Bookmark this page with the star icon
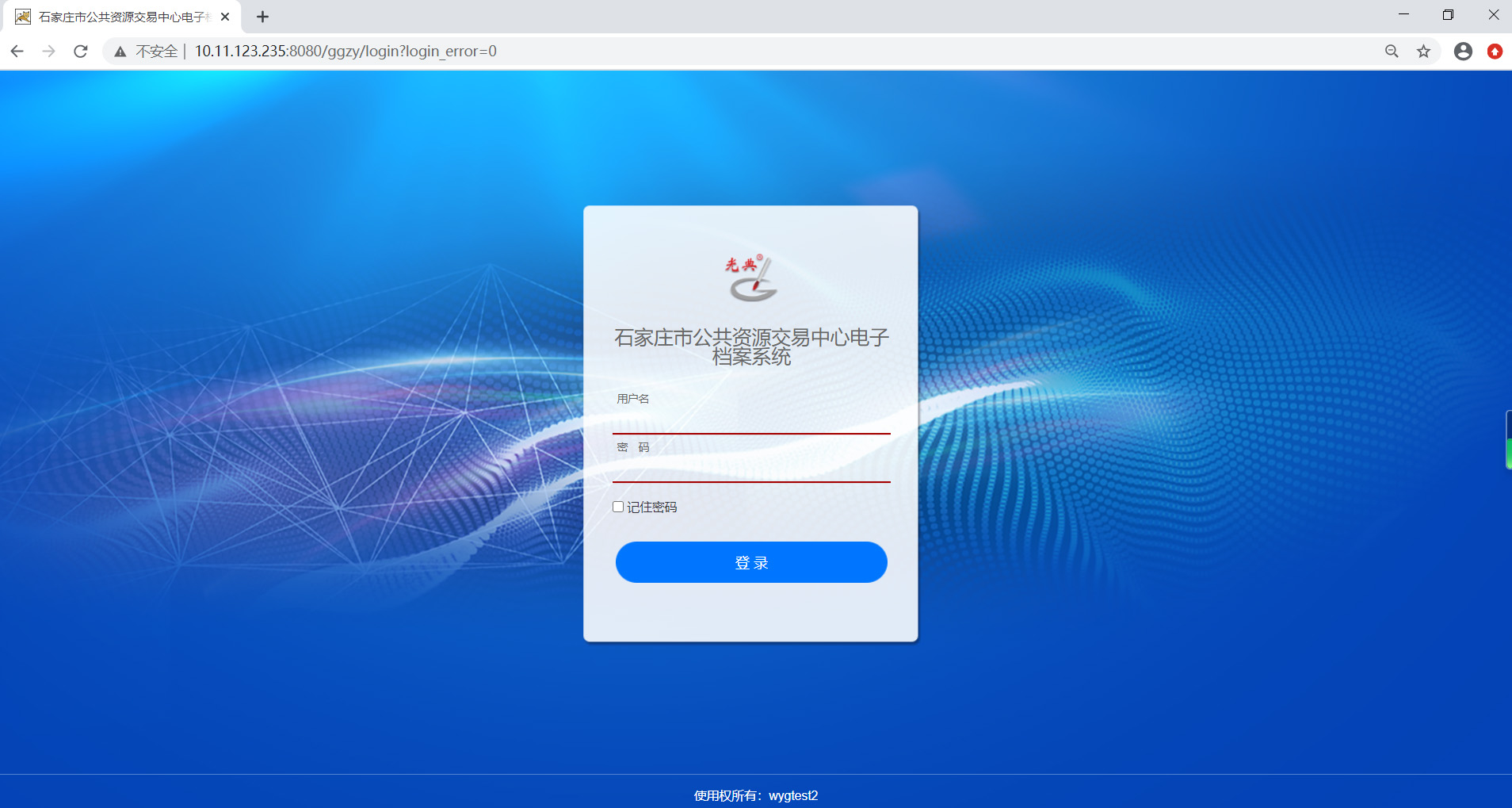Screen dimensions: 1512x808 (1424, 52)
